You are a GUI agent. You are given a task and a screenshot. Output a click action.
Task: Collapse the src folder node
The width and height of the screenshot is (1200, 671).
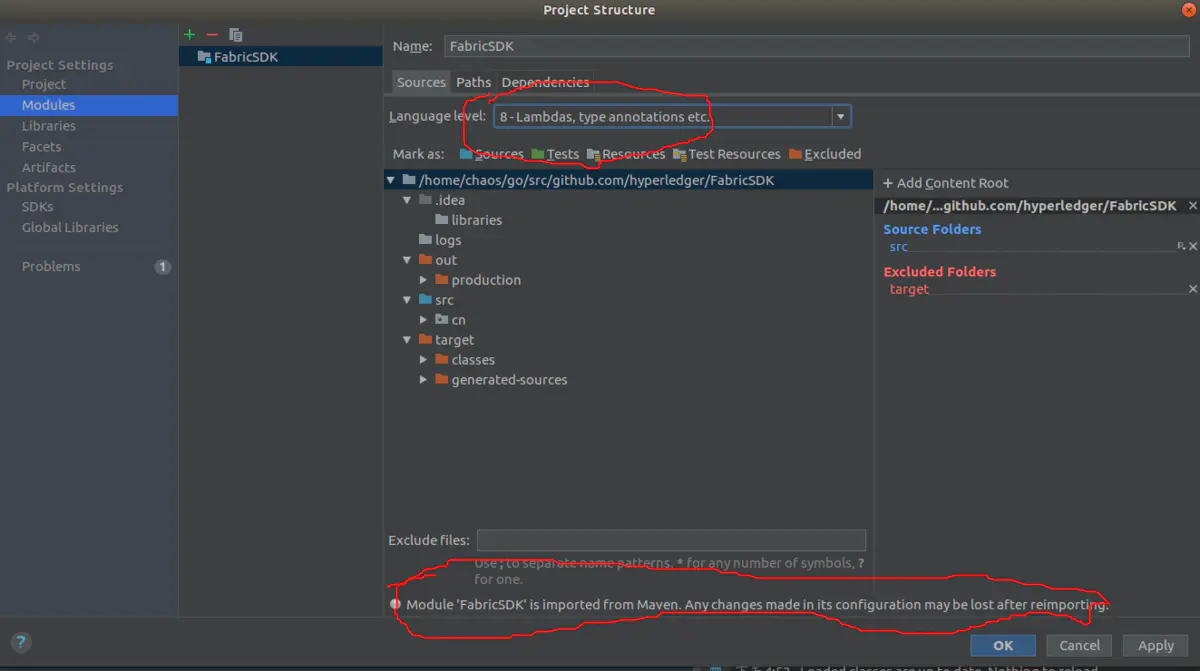407,300
